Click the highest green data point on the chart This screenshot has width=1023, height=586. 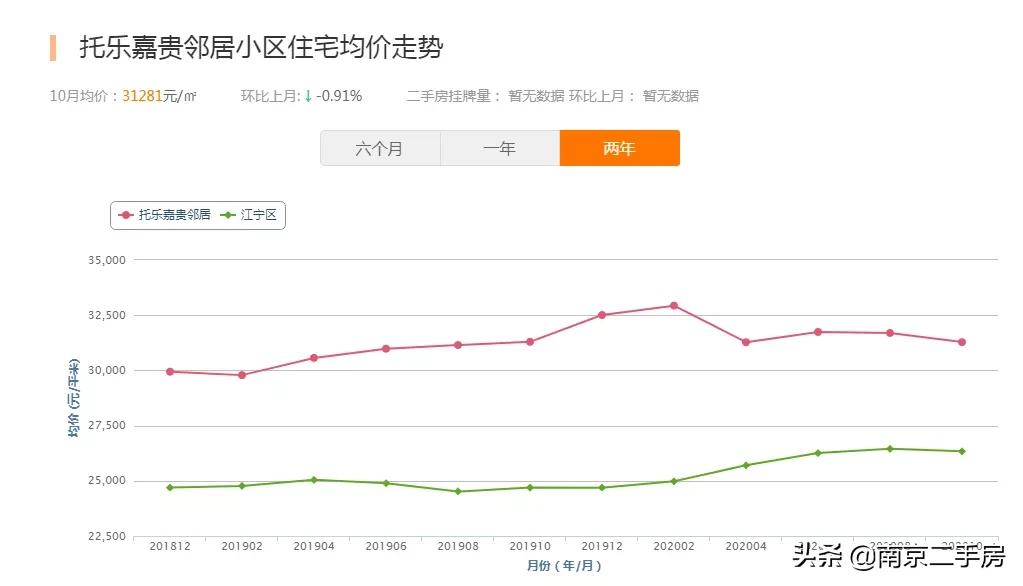pos(890,448)
